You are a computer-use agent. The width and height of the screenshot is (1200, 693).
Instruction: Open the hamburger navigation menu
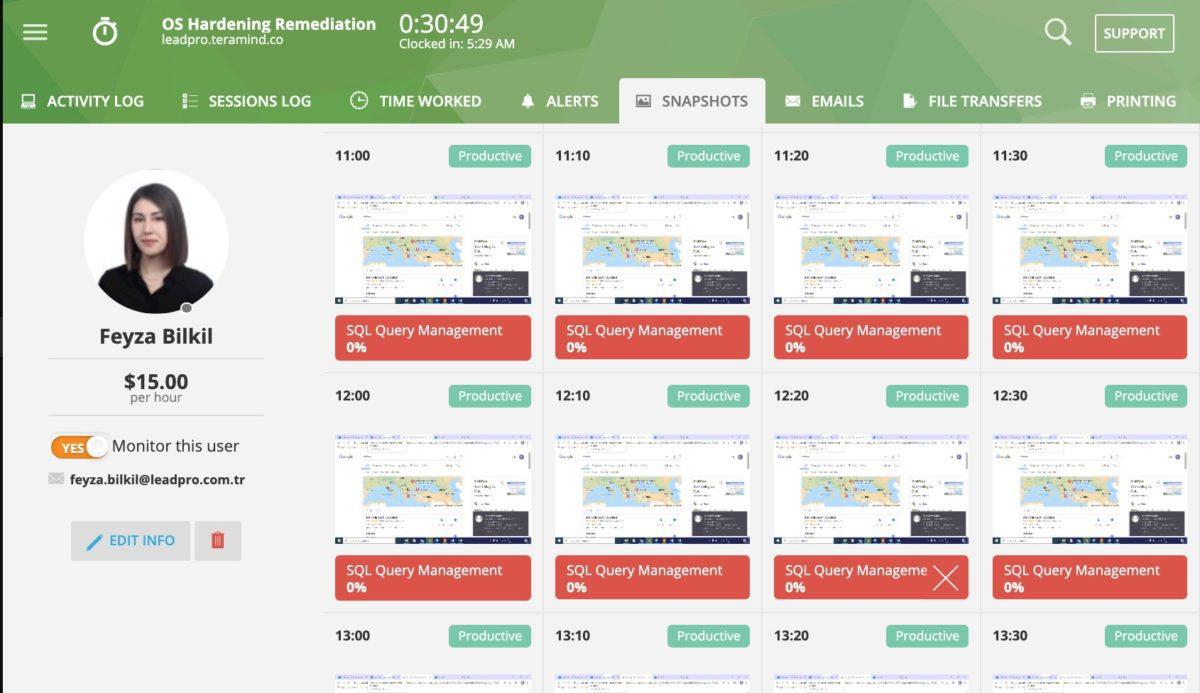point(35,32)
